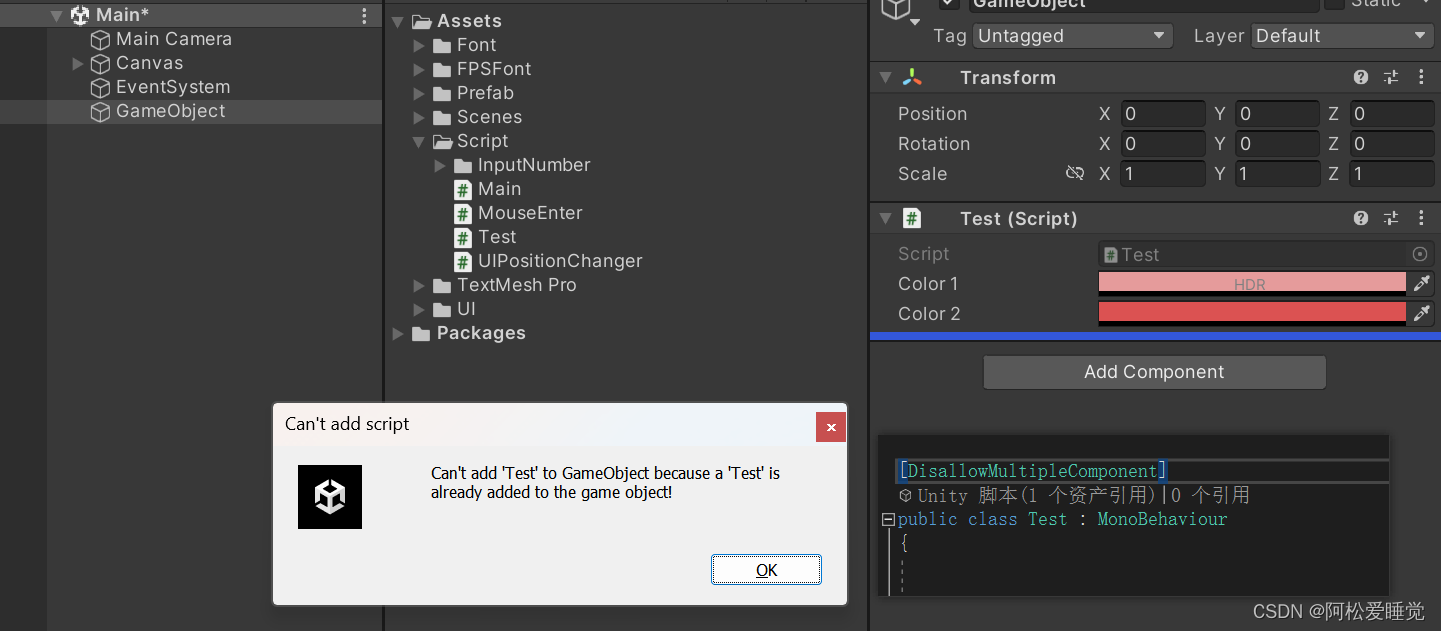
Task: Open Transform component presets icon
Action: tap(1391, 78)
